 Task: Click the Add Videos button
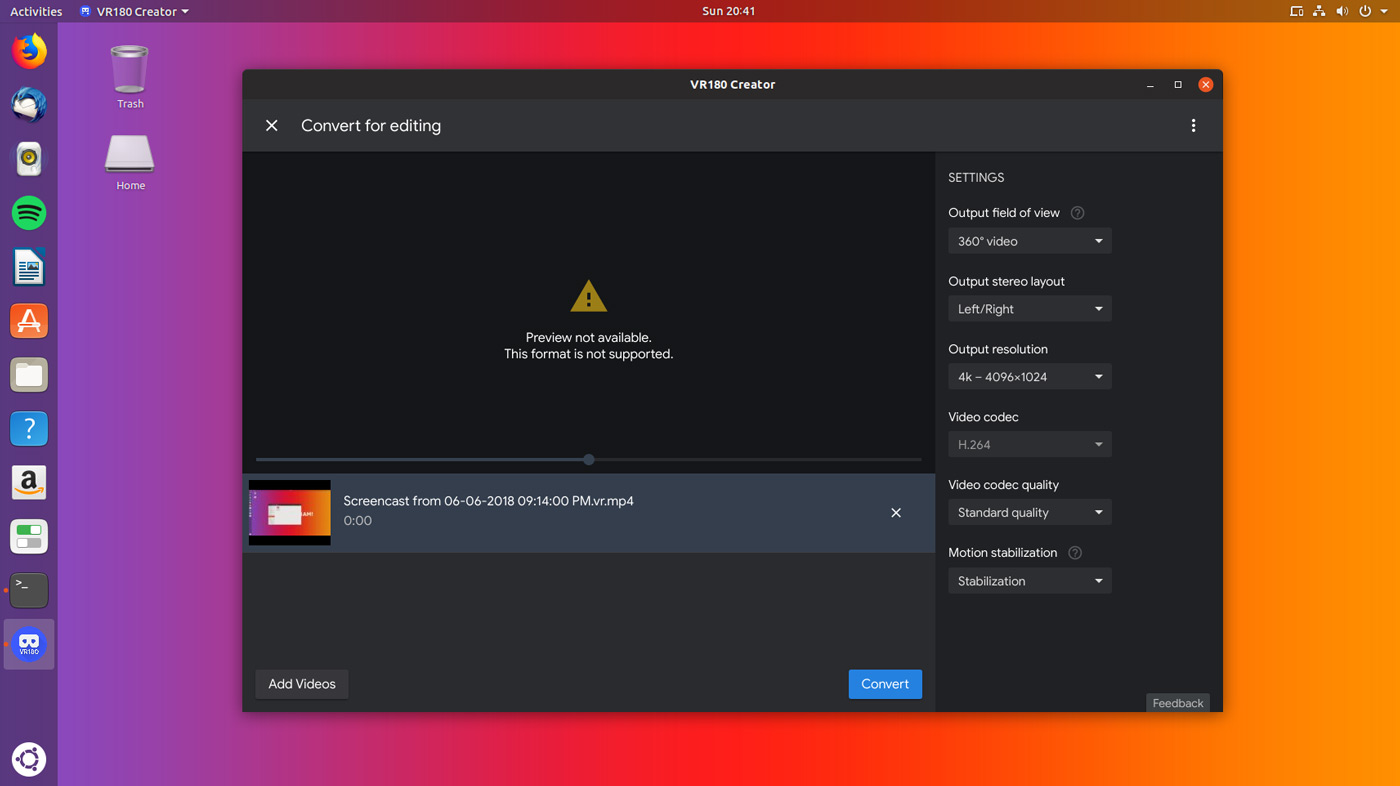click(302, 684)
